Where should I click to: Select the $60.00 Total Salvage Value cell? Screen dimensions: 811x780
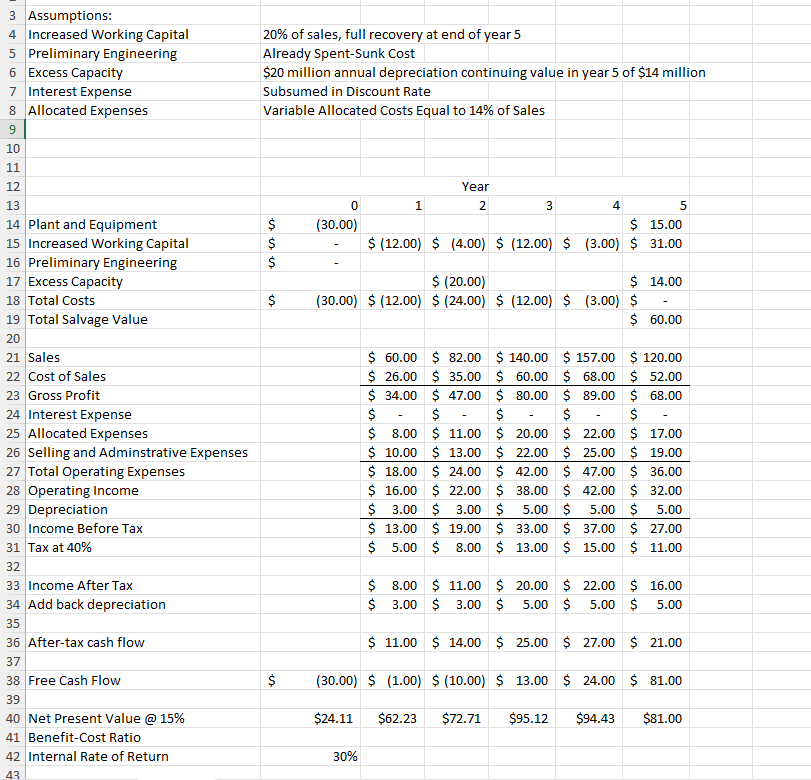pyautogui.click(x=655, y=319)
